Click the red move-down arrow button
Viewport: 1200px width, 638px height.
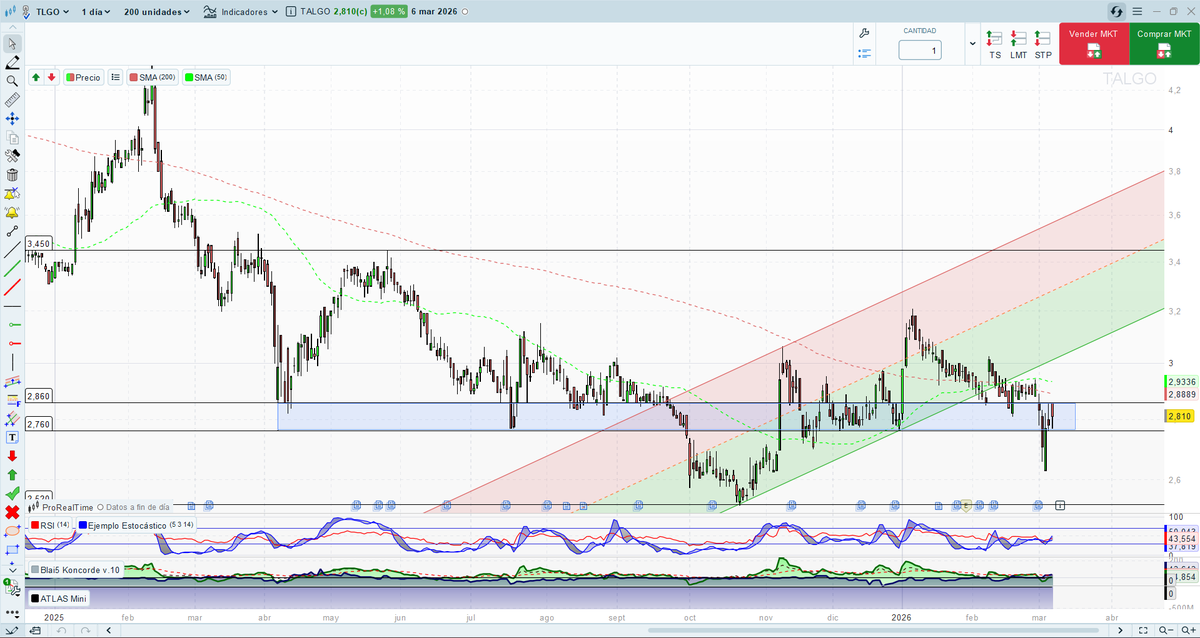51,77
